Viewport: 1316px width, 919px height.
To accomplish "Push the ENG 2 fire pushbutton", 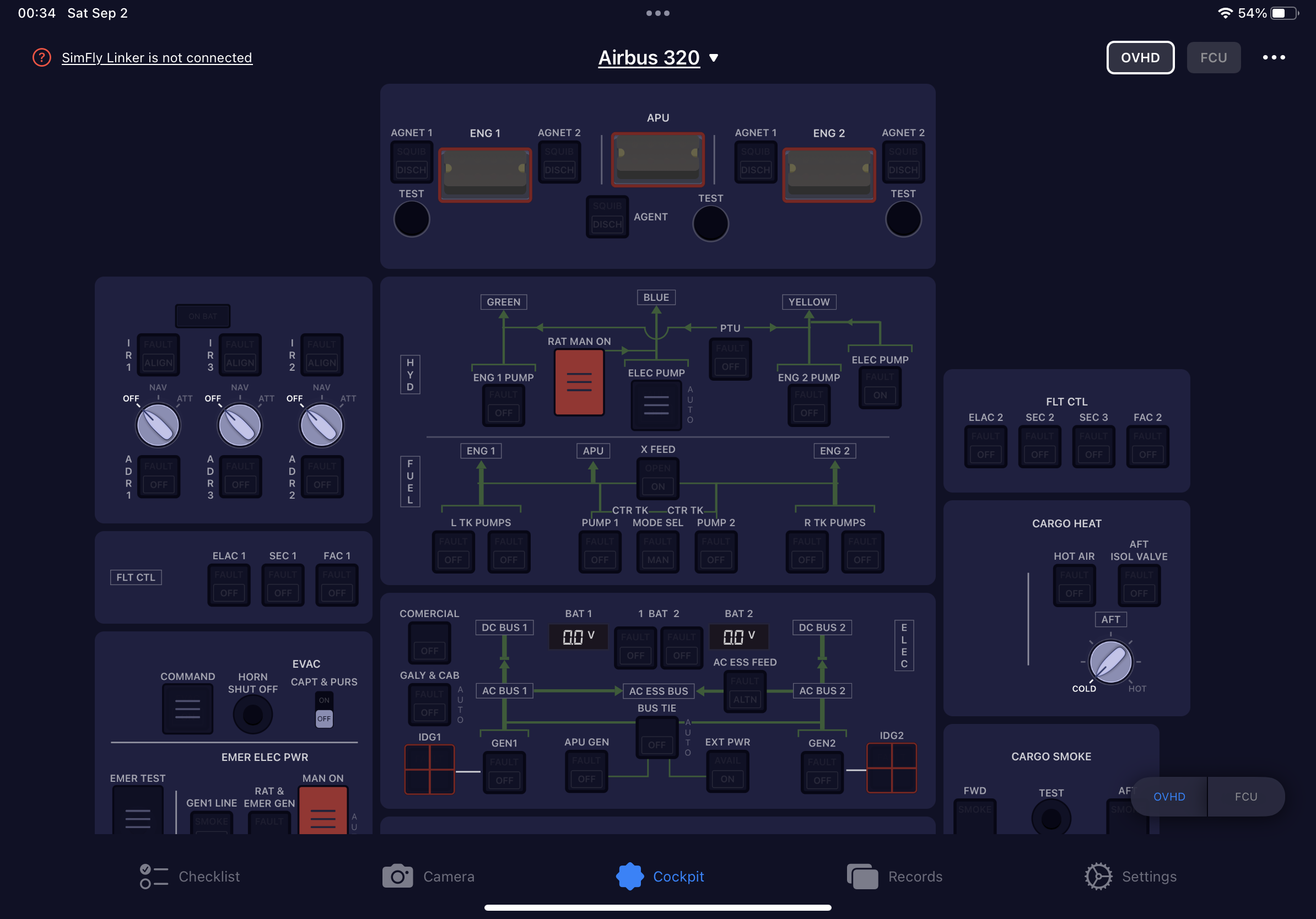I will pyautogui.click(x=829, y=175).
